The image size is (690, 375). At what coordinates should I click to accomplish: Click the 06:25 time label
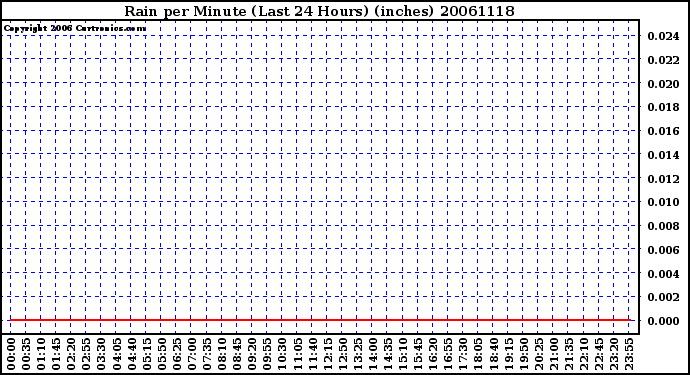click(176, 354)
